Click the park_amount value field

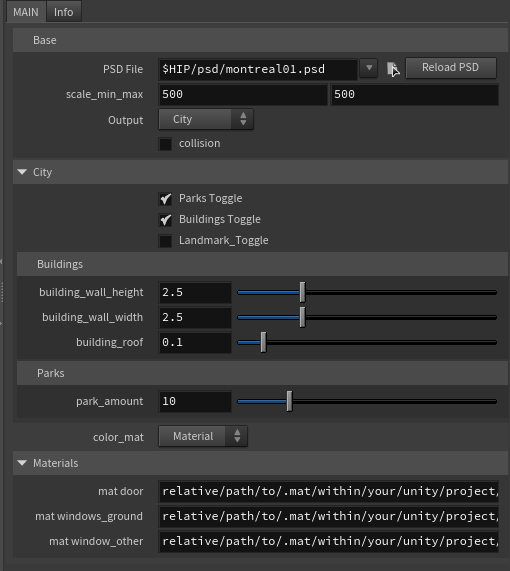195,402
